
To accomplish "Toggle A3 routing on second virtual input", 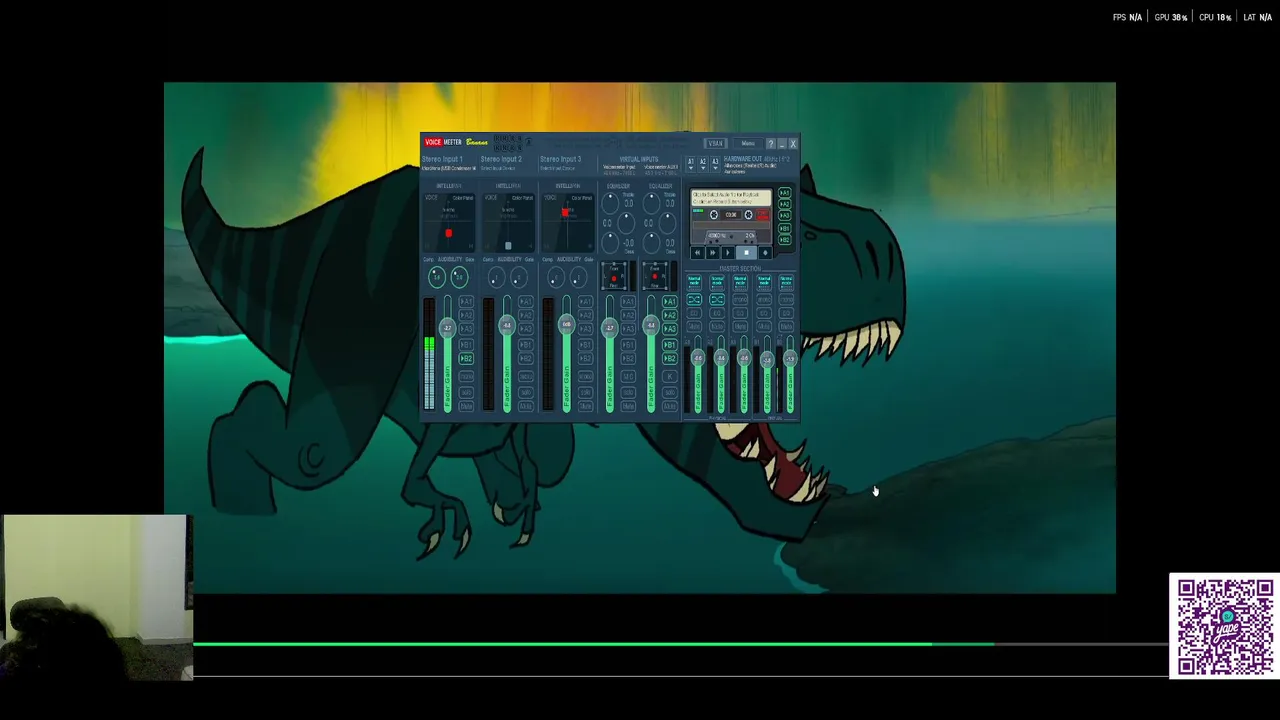I will tap(670, 329).
